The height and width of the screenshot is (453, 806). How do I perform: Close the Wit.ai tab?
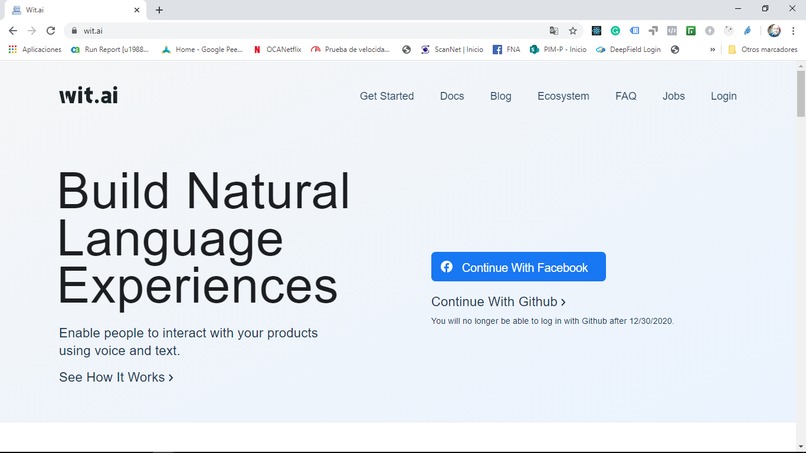tap(137, 10)
